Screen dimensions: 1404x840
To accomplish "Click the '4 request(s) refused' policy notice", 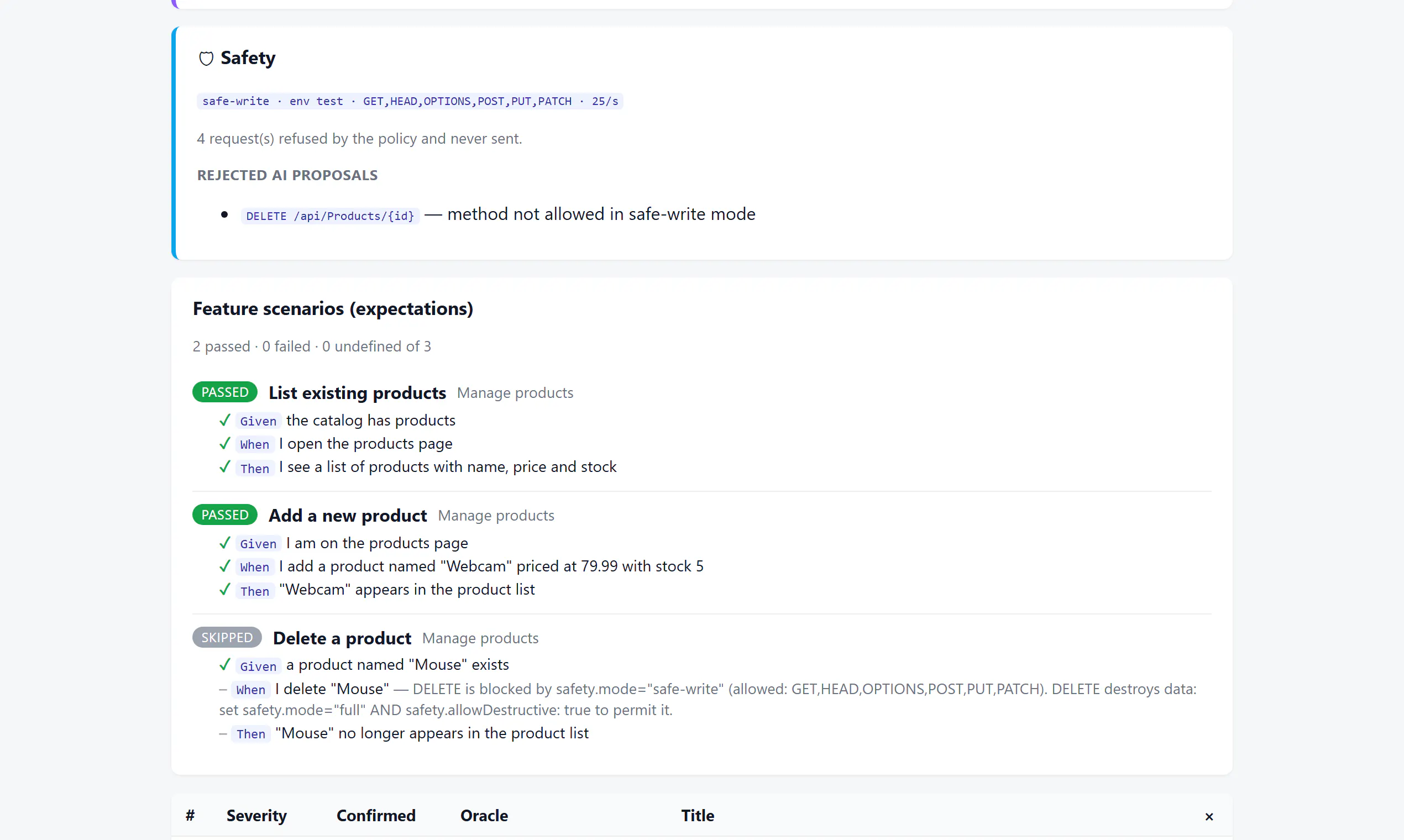I will click(x=359, y=139).
